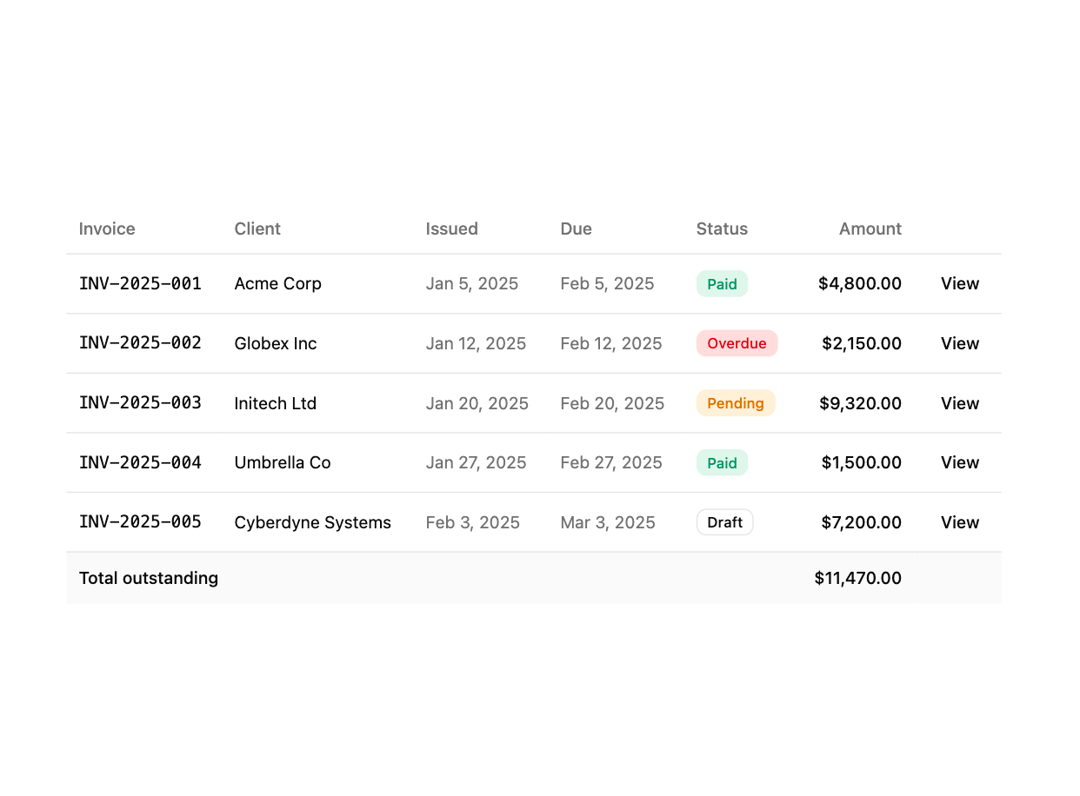Click the Paid badge for Acme Corp
The width and height of the screenshot is (1080, 796).
pyautogui.click(x=722, y=284)
